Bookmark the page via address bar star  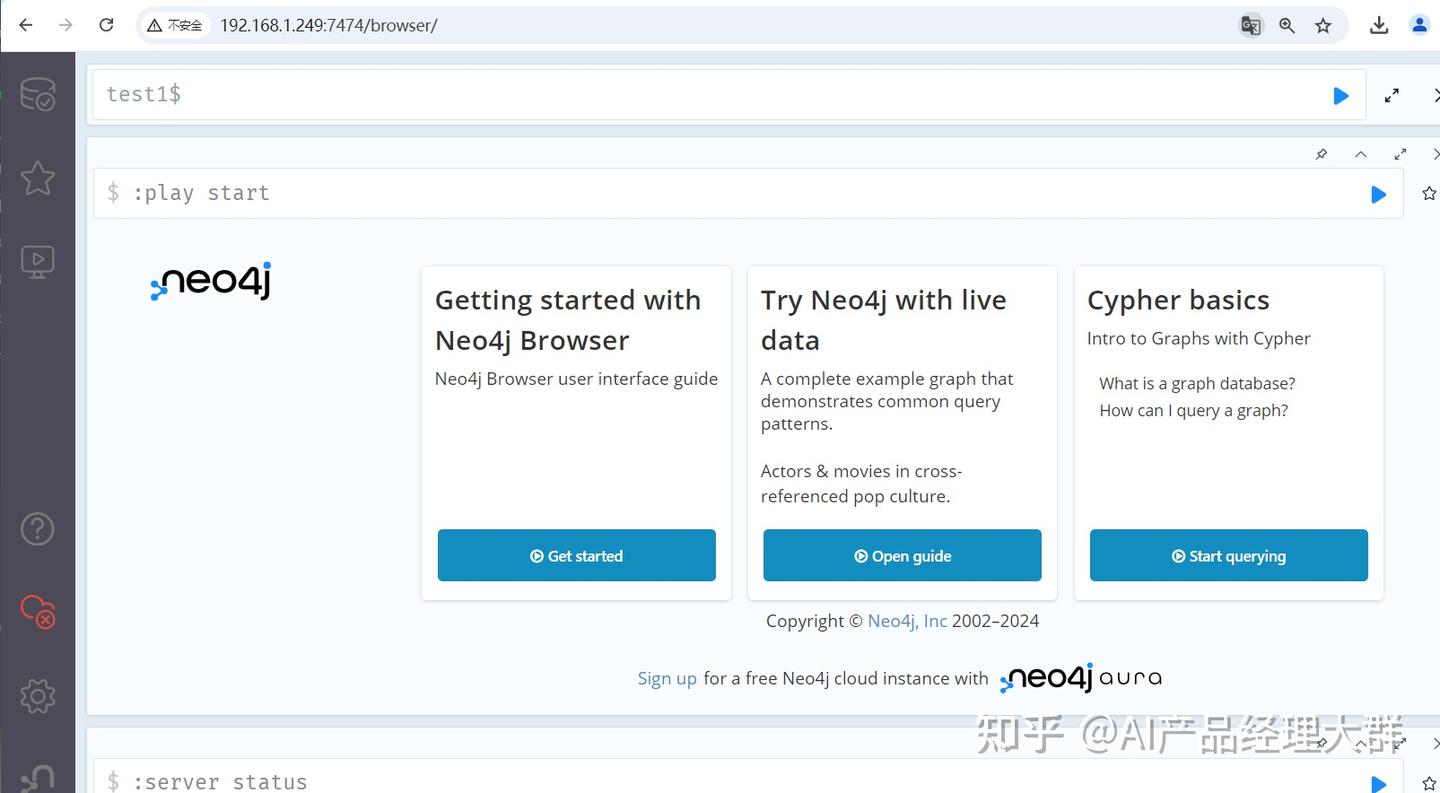[x=1323, y=25]
